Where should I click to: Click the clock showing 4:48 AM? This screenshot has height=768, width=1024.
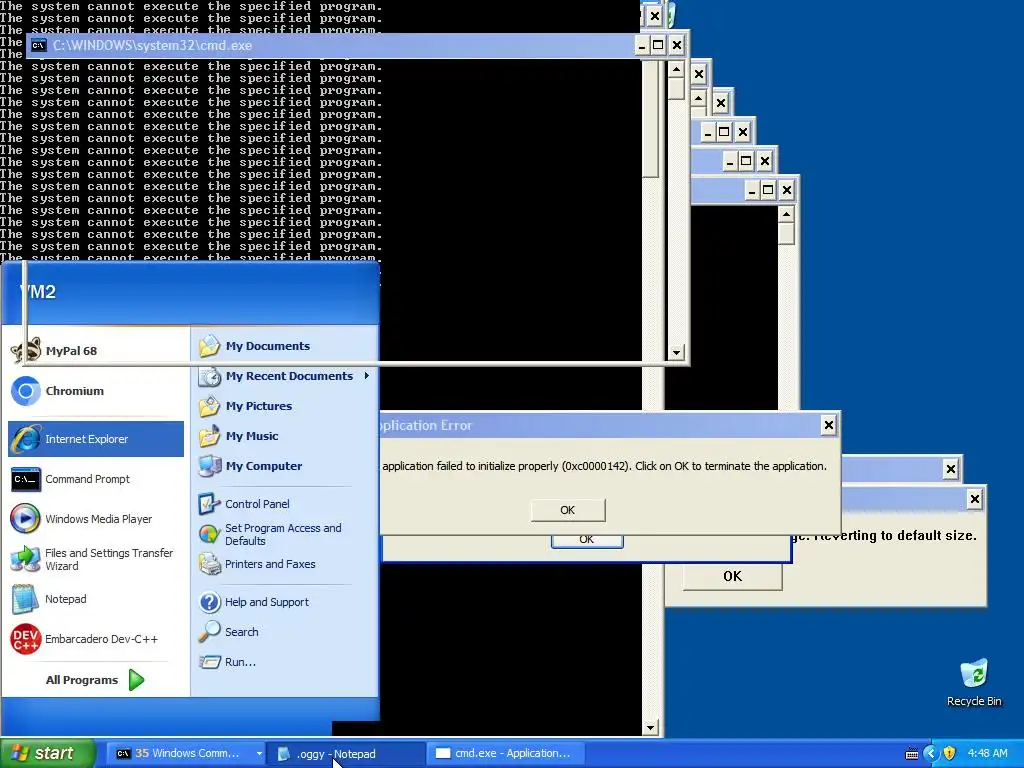coord(987,753)
